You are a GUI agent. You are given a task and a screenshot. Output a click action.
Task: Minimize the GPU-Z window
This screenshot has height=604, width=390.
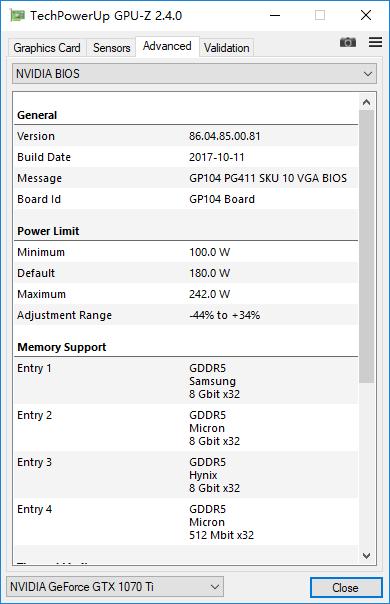click(275, 15)
